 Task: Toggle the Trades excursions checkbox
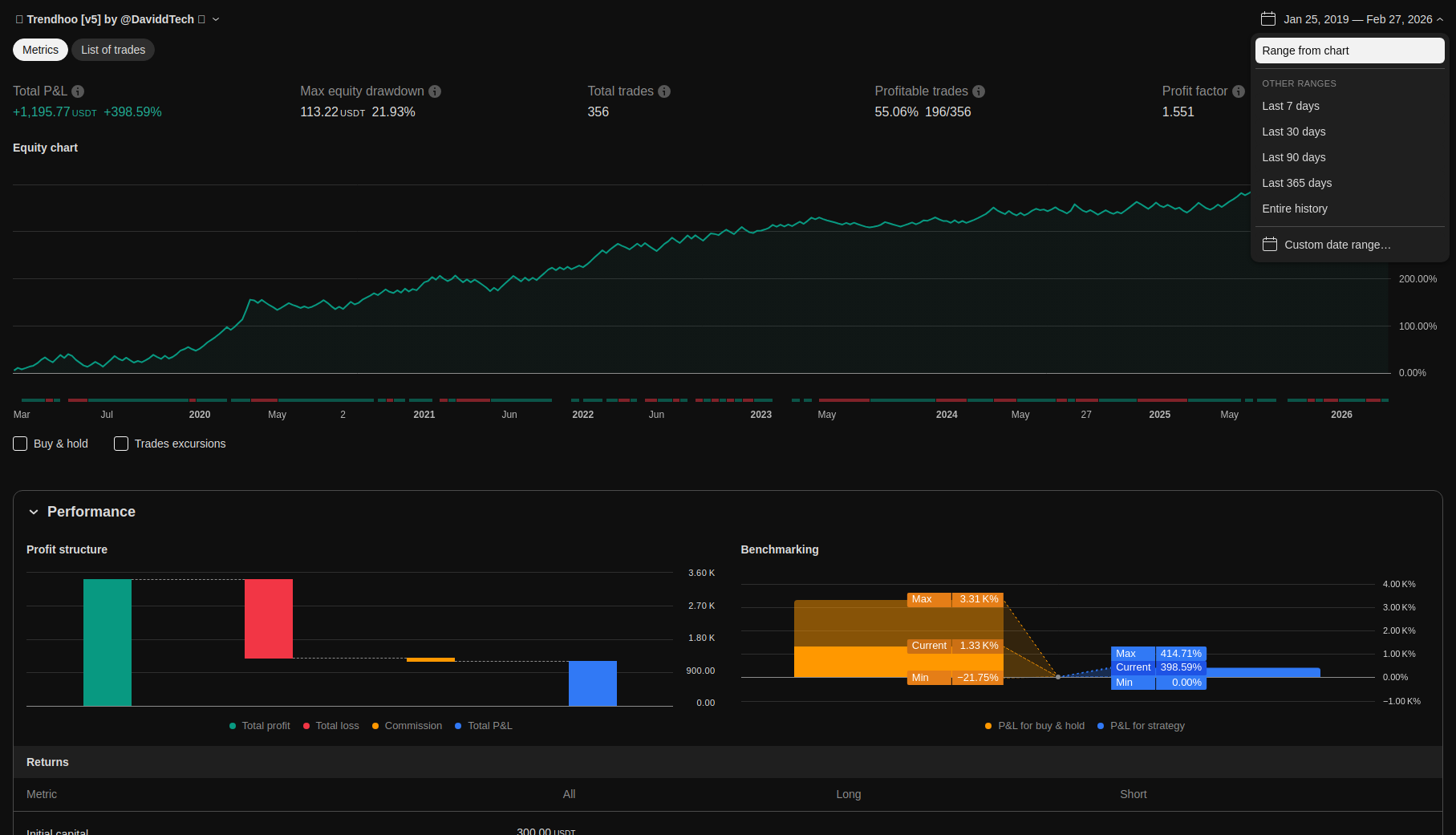[x=121, y=444]
